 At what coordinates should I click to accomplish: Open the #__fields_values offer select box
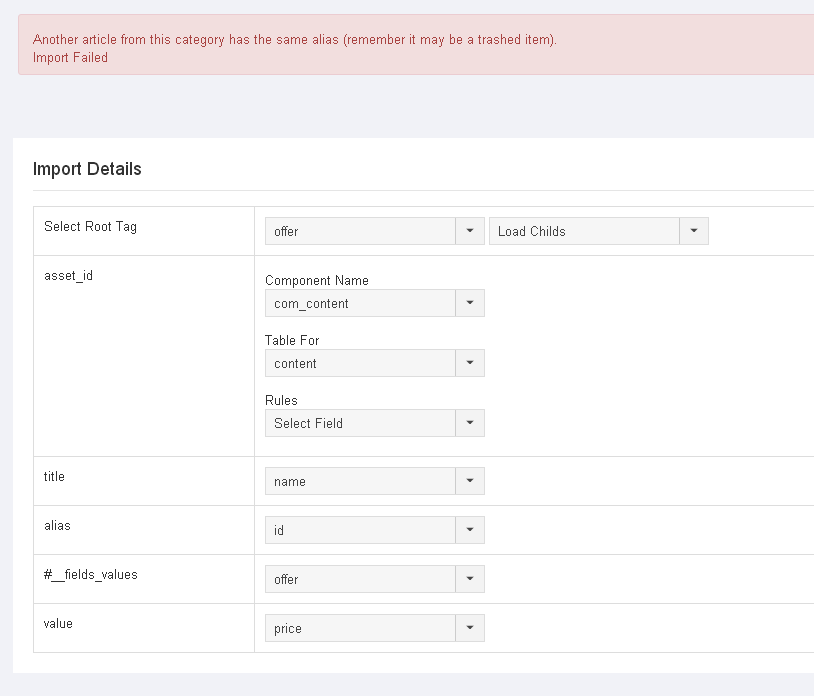pyautogui.click(x=374, y=579)
